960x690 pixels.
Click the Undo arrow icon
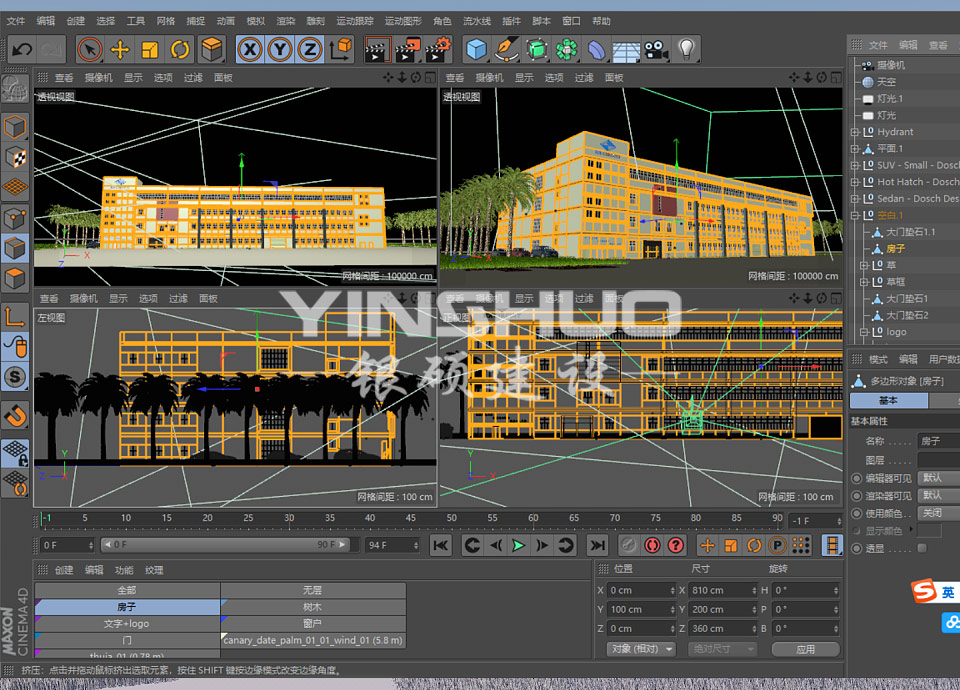pos(22,49)
